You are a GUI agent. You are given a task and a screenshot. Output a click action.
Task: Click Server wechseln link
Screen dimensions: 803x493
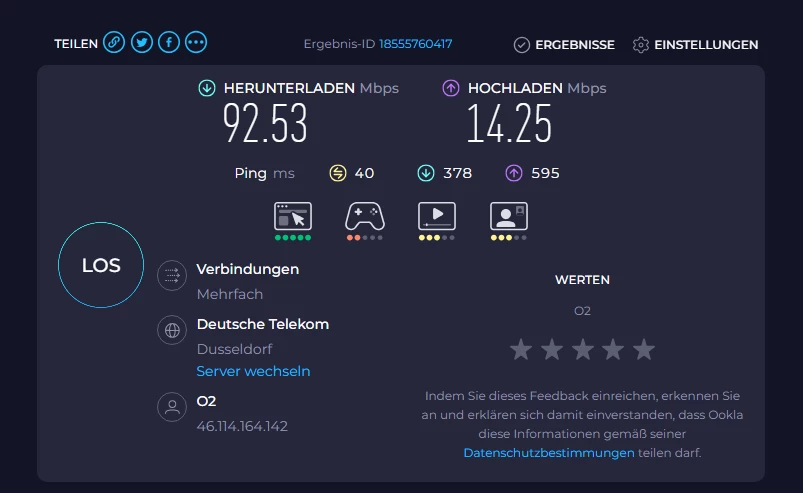[x=253, y=371]
